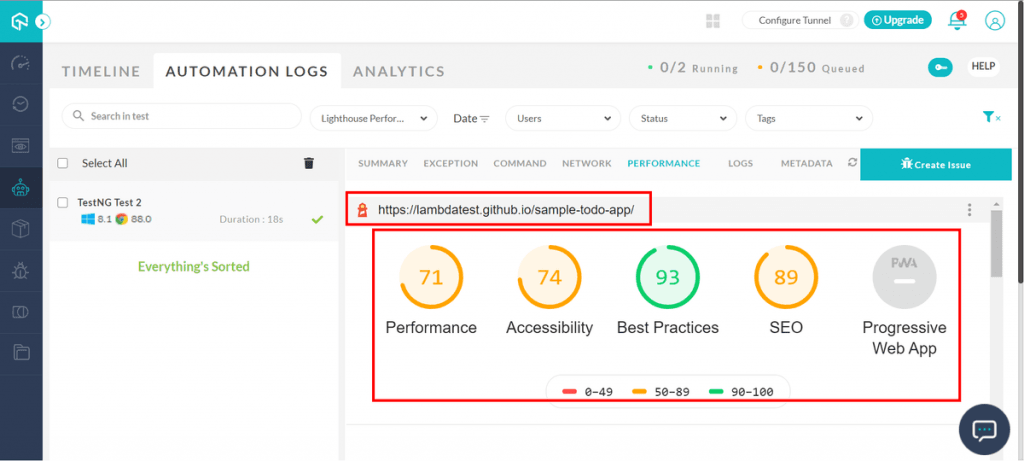Click the Create Issue button
The image size is (1024, 461).
936,165
